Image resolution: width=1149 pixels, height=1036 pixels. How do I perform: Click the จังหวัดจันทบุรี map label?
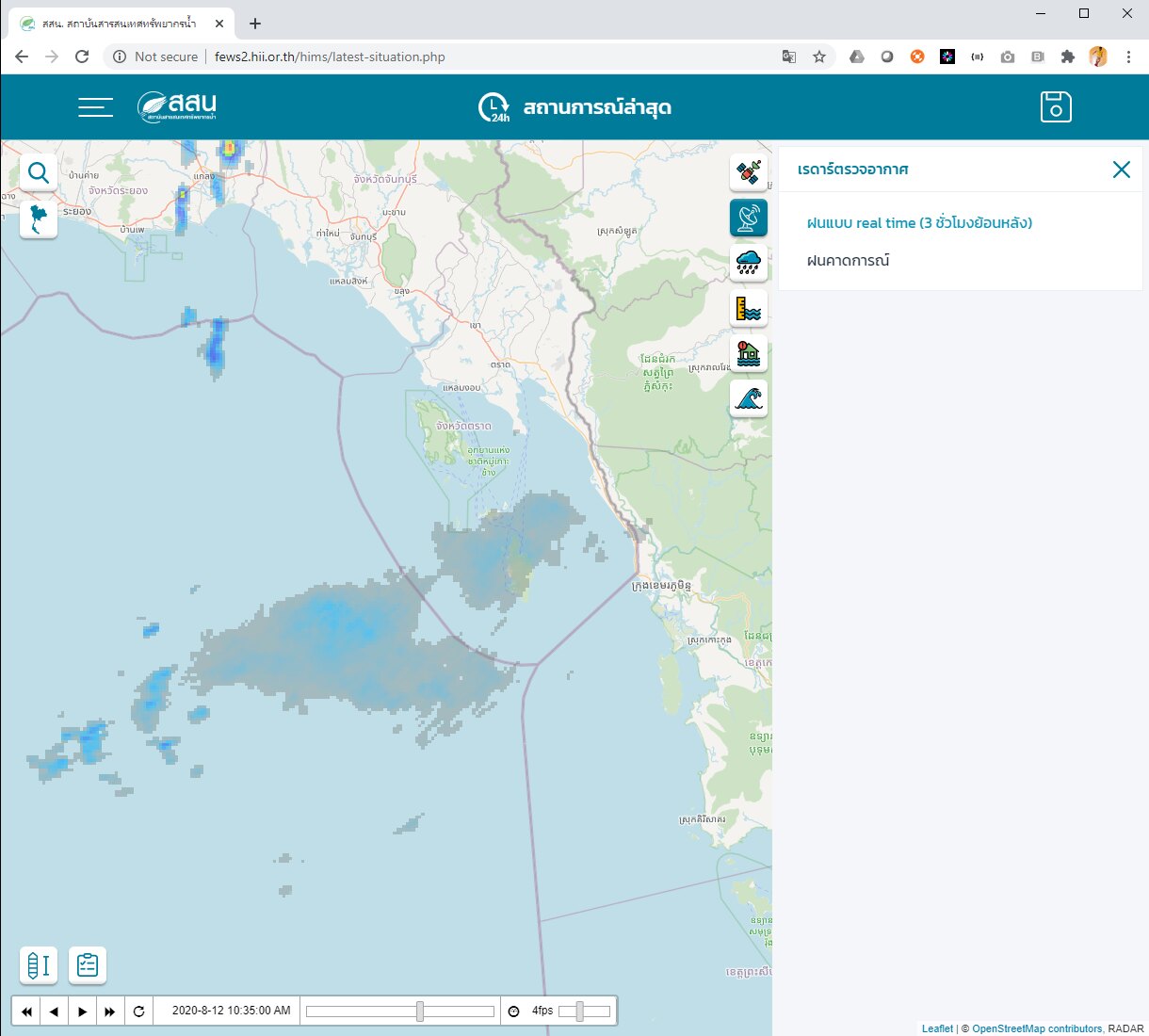(x=385, y=179)
